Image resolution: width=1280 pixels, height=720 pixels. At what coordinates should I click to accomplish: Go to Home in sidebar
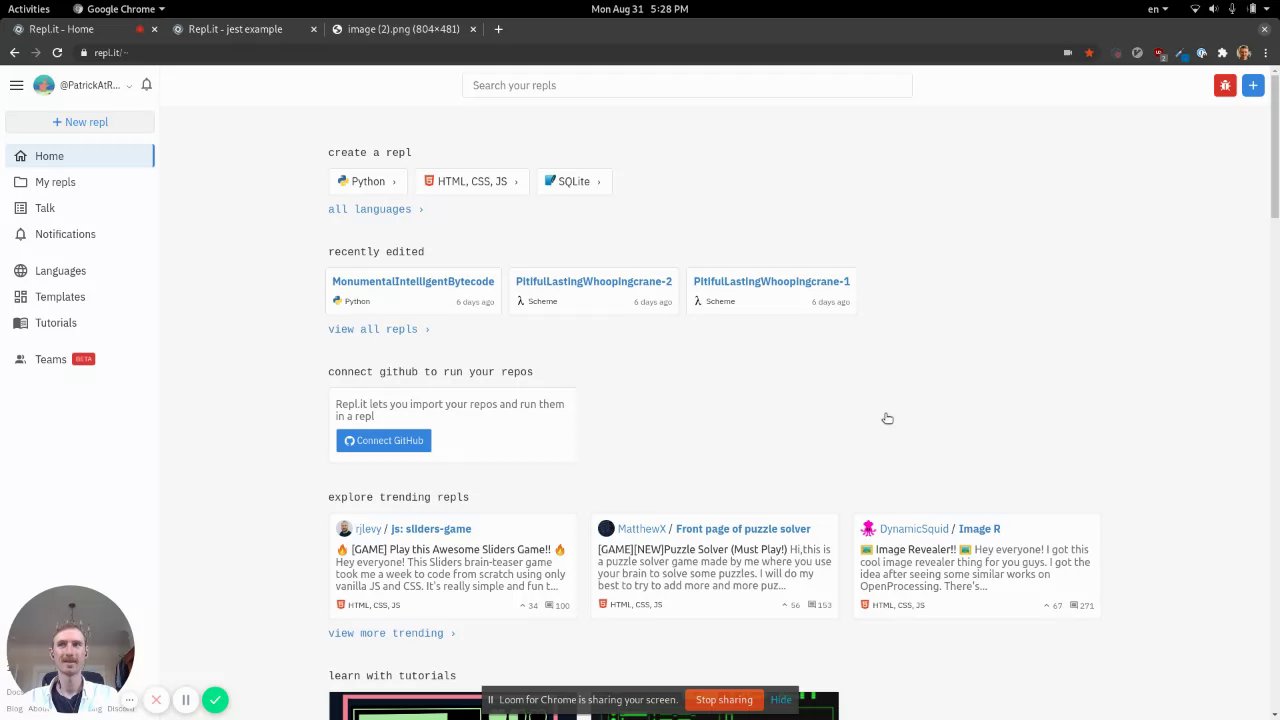click(x=80, y=156)
